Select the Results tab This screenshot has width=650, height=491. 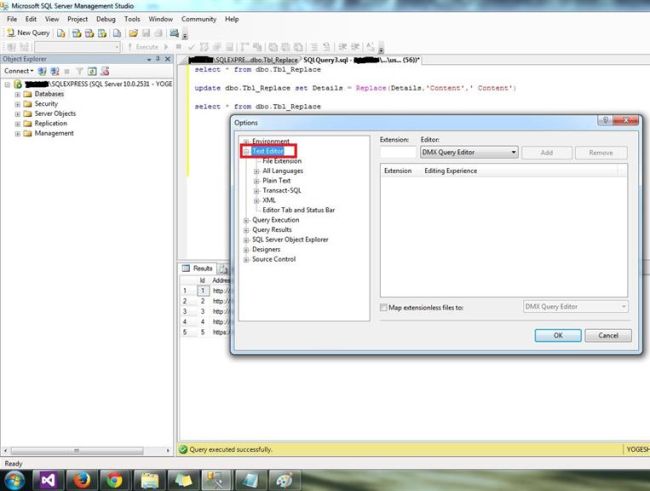point(198,268)
